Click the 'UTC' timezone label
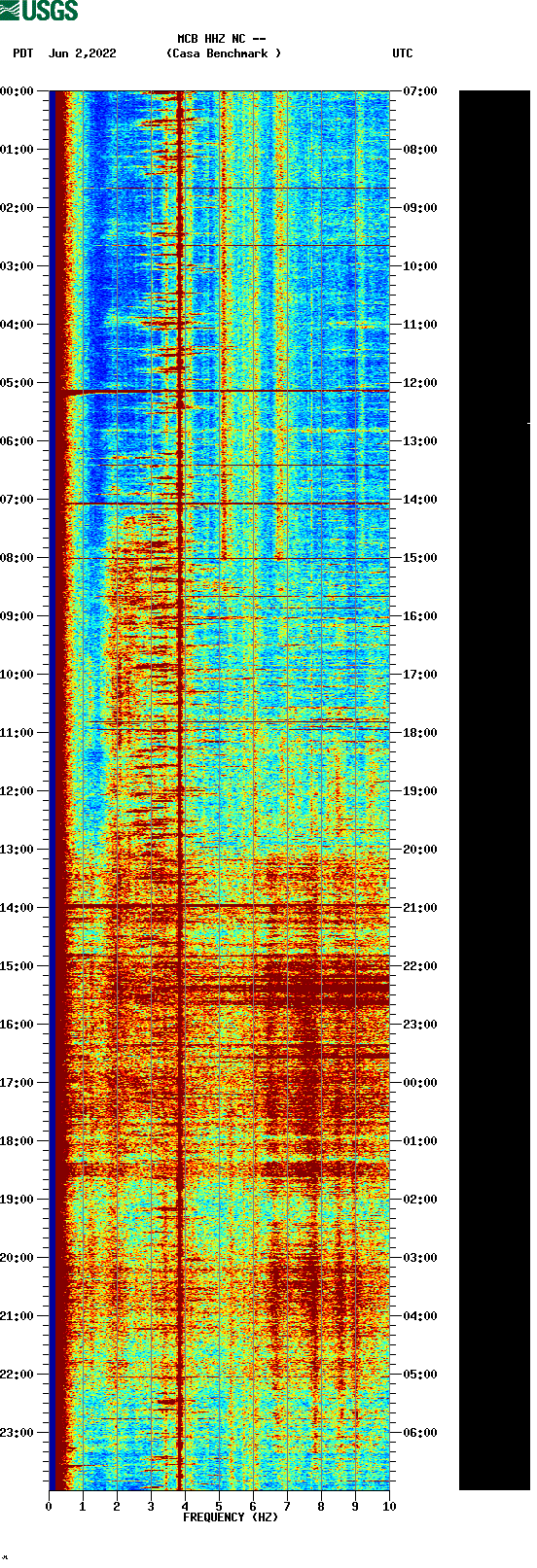537x1568 pixels. point(403,53)
